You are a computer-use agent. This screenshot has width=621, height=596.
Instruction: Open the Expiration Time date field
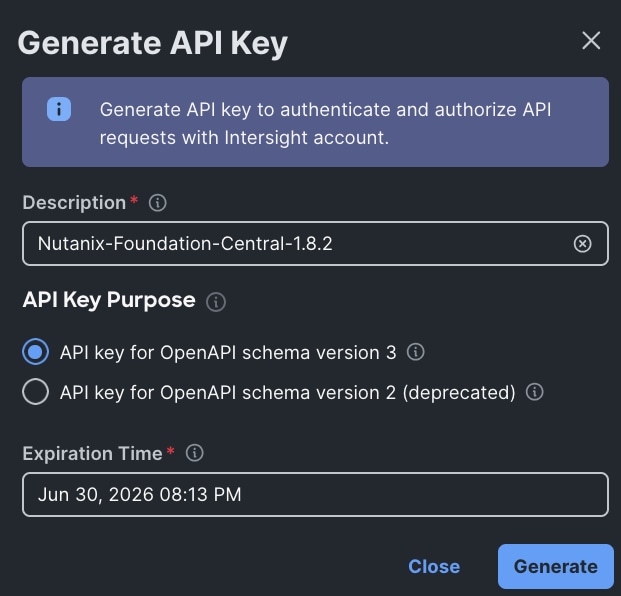(315, 494)
